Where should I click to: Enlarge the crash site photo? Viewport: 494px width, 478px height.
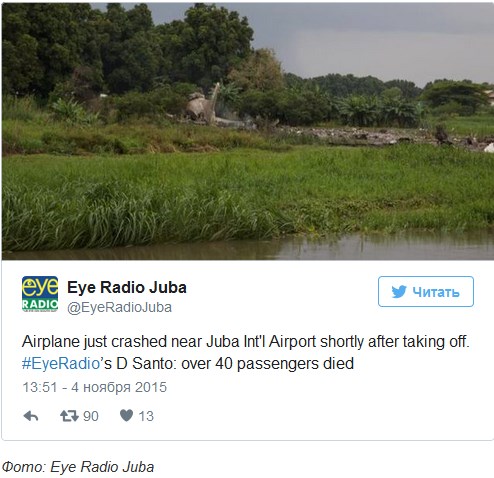[x=248, y=131]
